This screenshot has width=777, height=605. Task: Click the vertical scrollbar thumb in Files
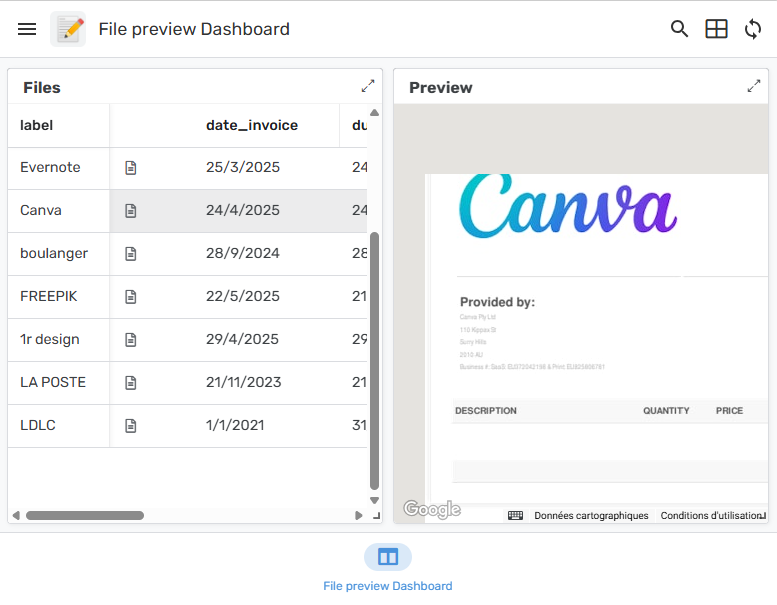(375, 361)
